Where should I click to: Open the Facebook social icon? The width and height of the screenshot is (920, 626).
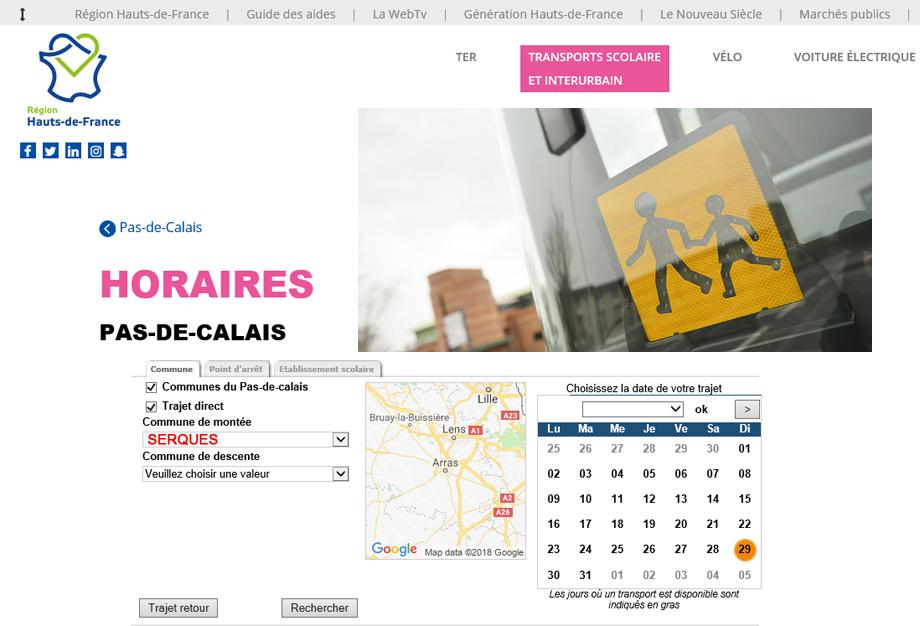(28, 151)
